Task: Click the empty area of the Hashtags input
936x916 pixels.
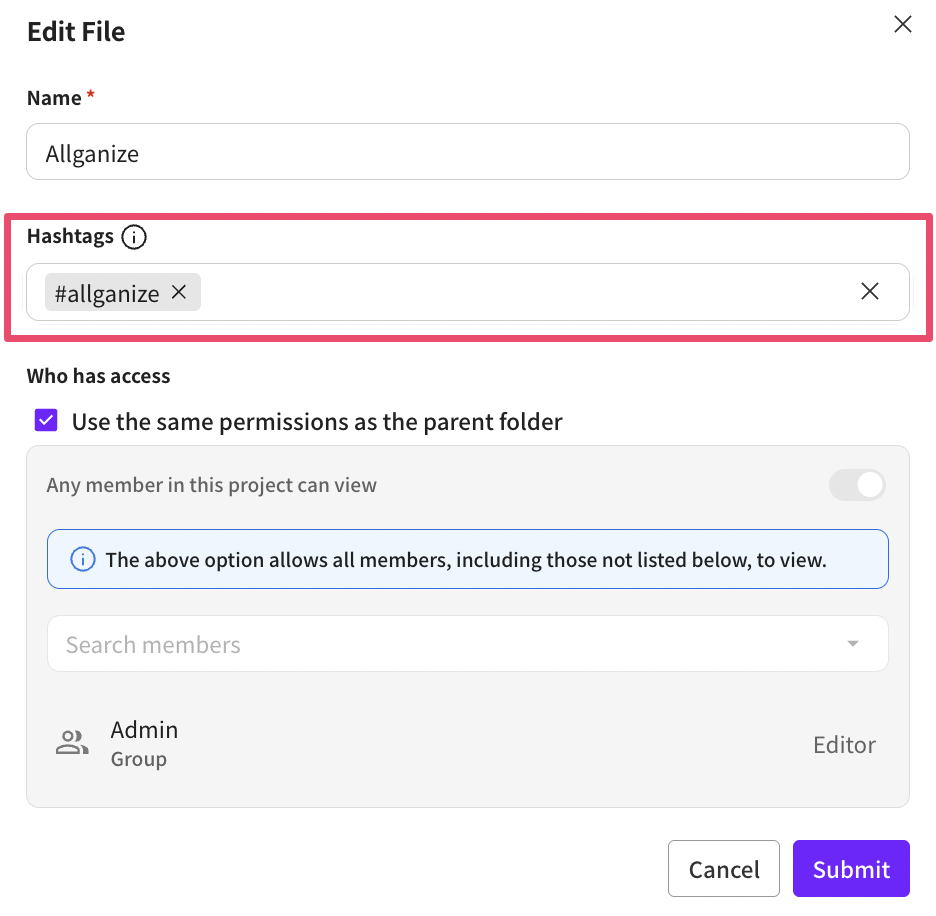Action: coord(520,292)
